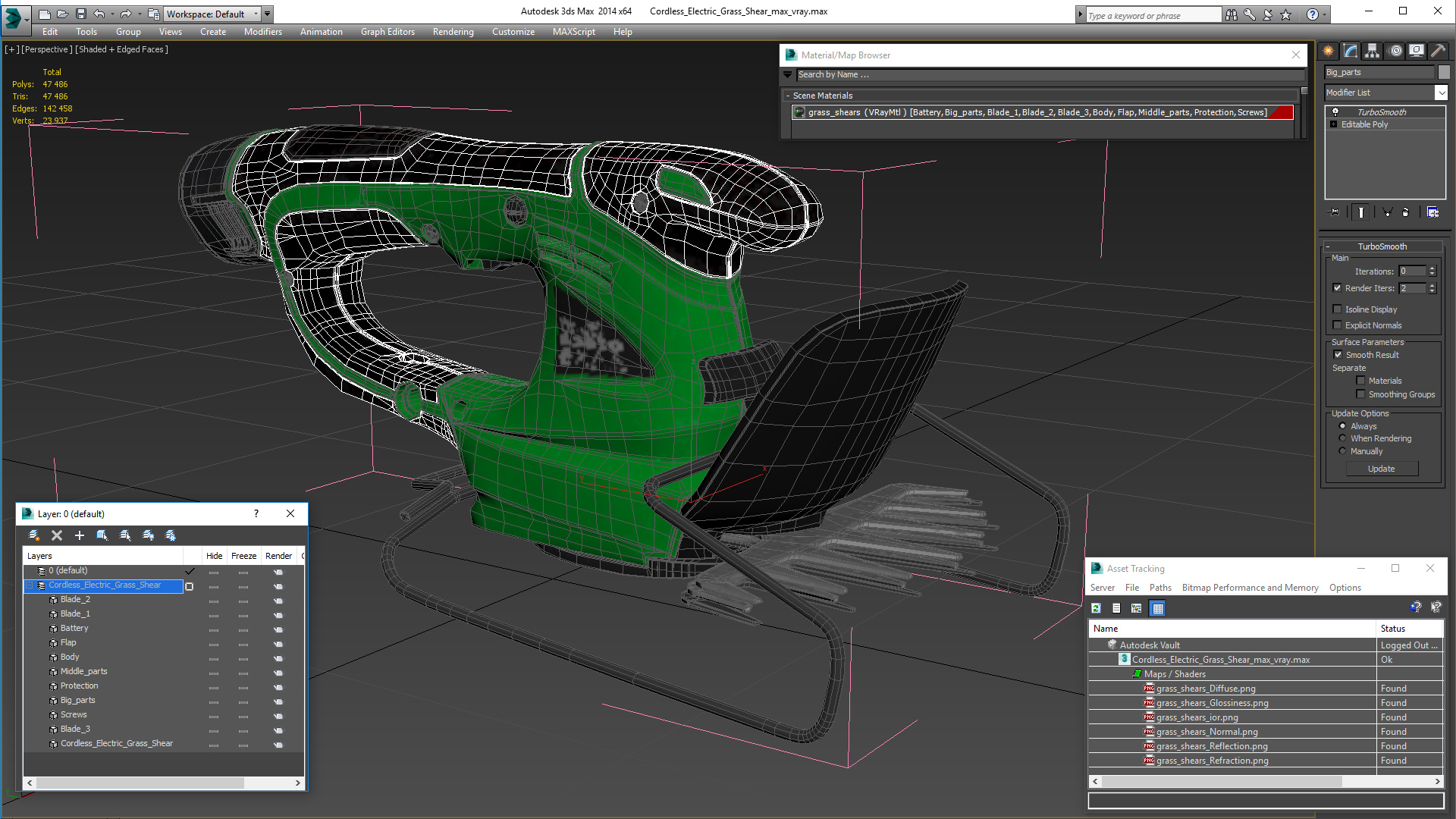
Task: Click Refresh icon in Asset Tracking toolbar
Action: point(1096,608)
